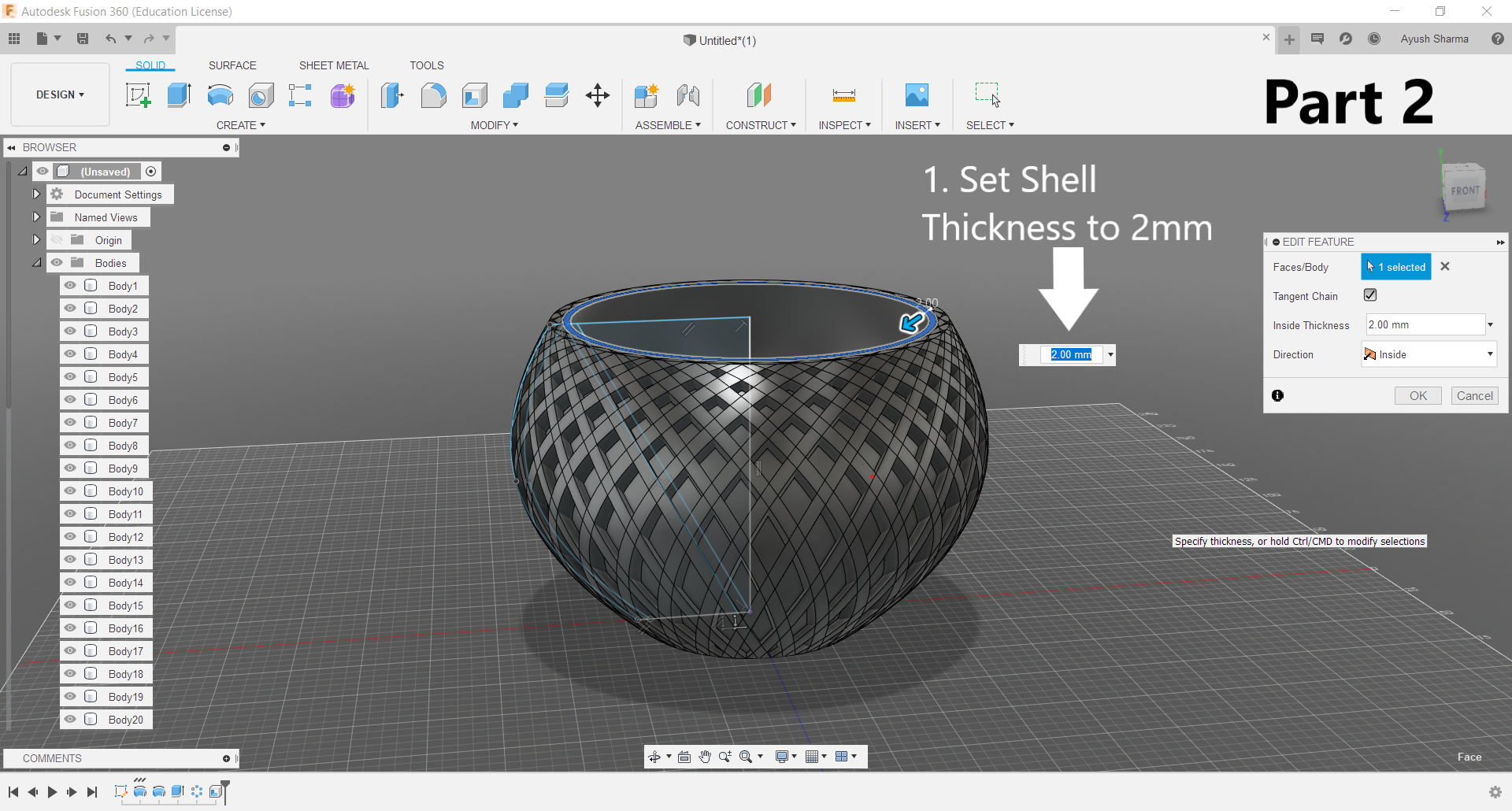Viewport: 1512px width, 811px height.
Task: Expand the Origin folder node
Action: click(36, 240)
